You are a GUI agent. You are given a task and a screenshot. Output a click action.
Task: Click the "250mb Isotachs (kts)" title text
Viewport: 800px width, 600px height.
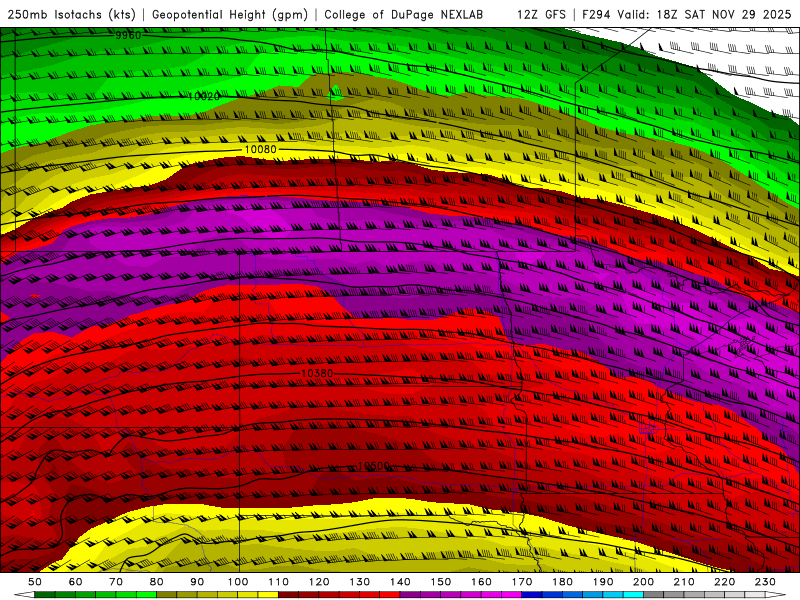tap(72, 14)
